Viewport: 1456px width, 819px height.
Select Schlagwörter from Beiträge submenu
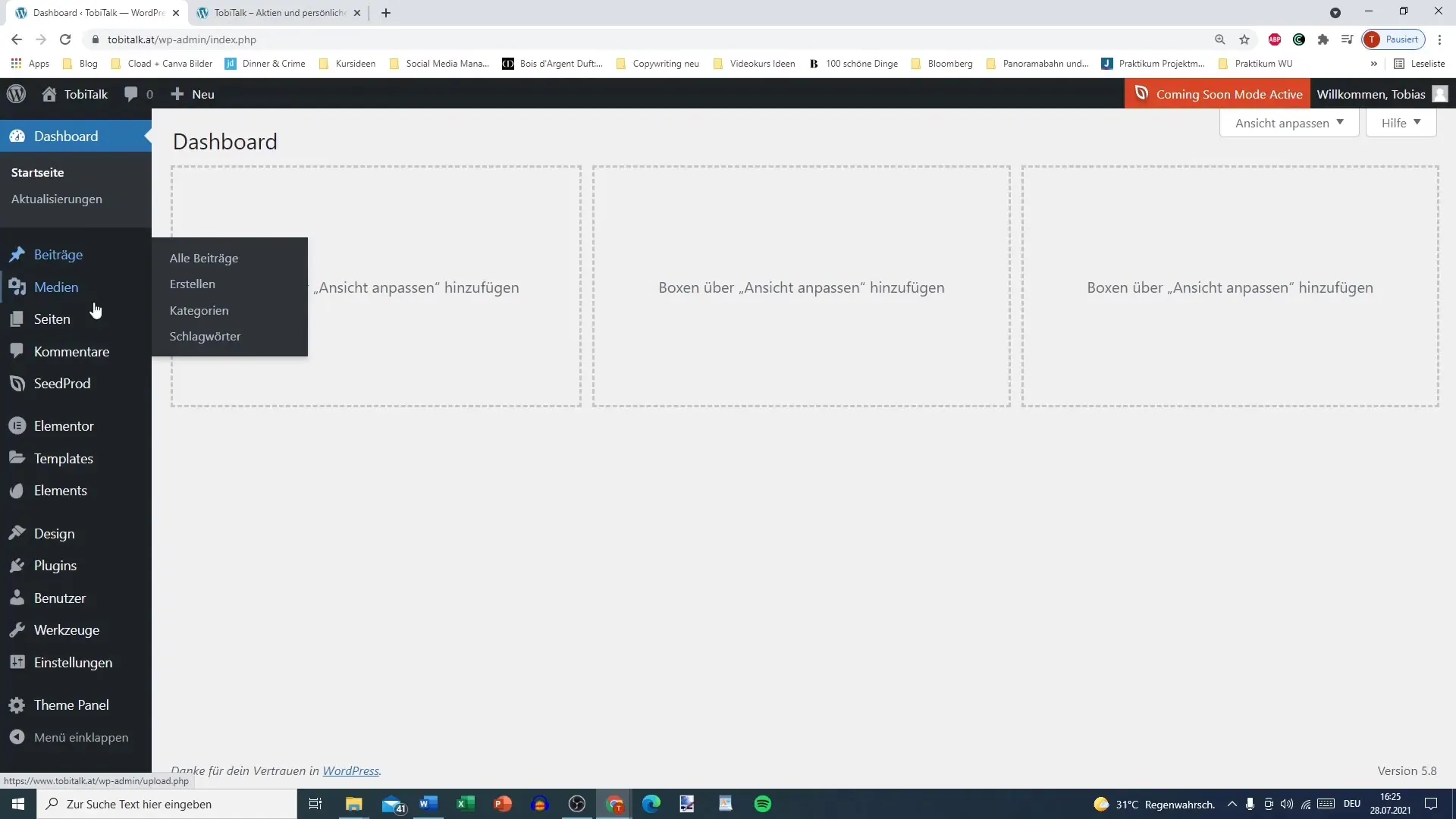[205, 335]
